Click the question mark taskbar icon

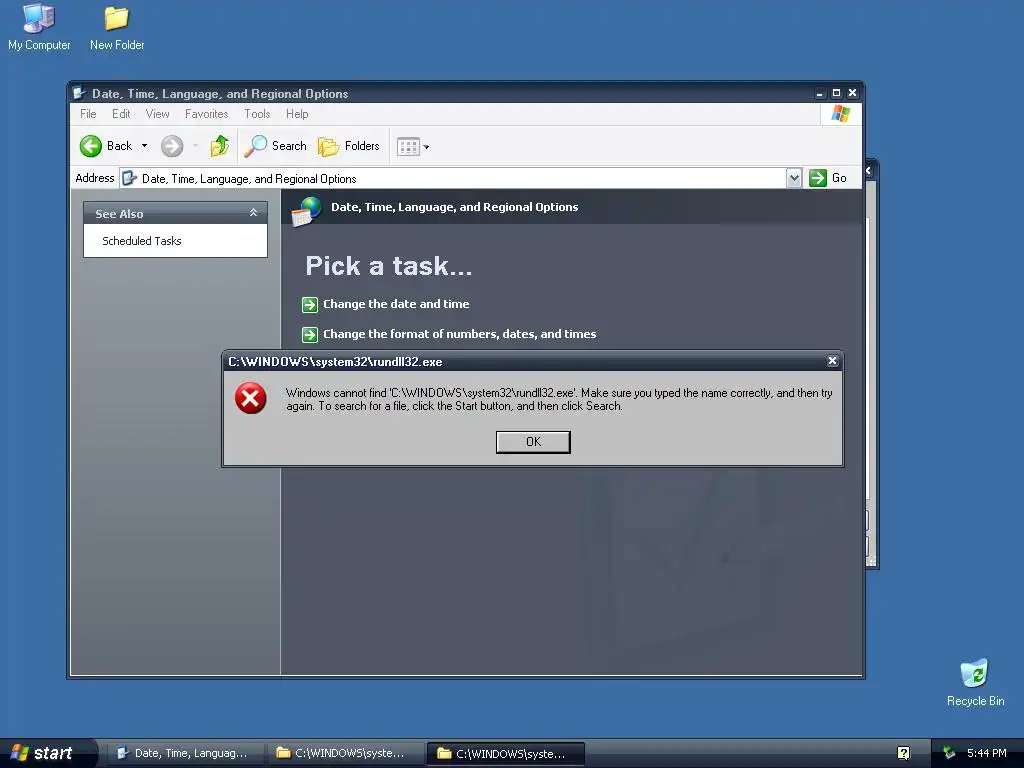[x=903, y=753]
